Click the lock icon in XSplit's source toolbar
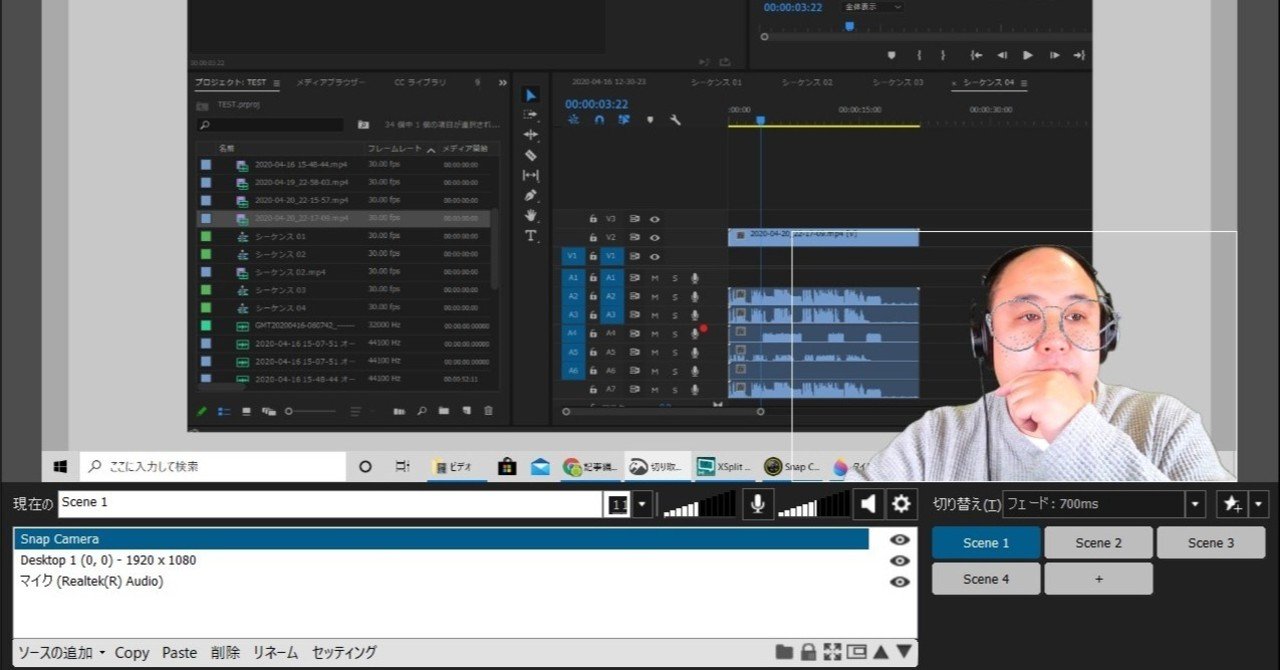 pyautogui.click(x=808, y=651)
